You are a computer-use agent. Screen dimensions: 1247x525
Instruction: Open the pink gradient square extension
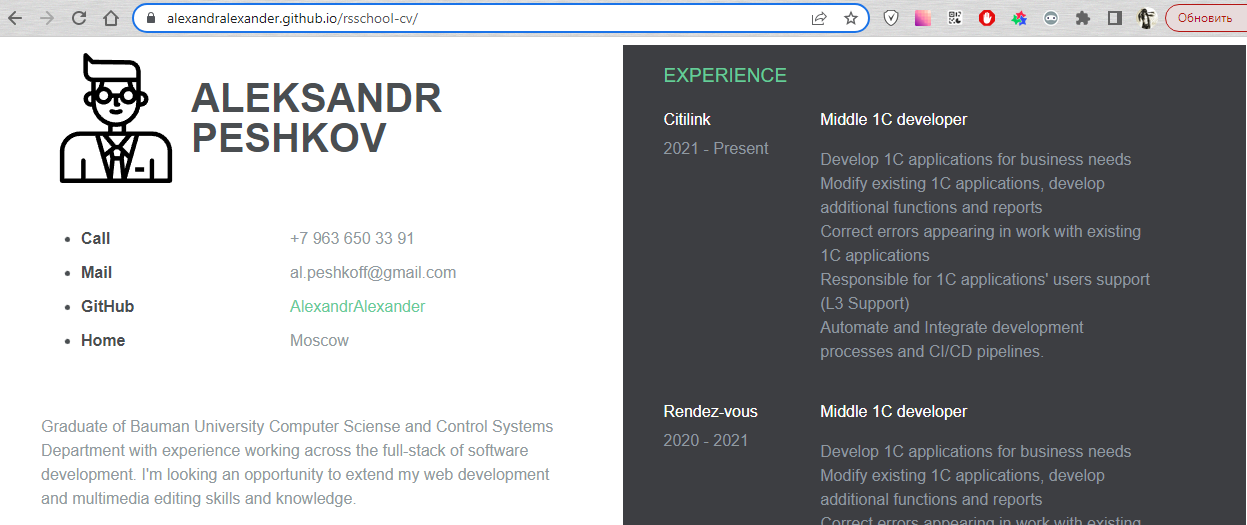click(x=923, y=18)
